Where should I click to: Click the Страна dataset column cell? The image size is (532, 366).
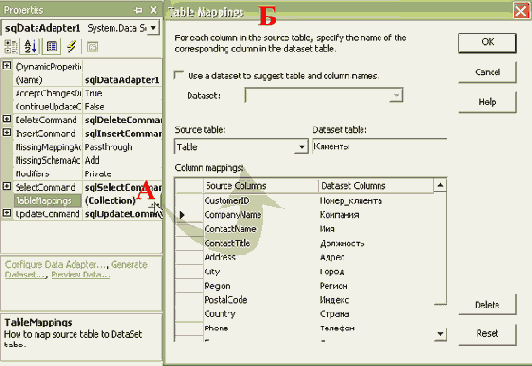[x=376, y=314]
